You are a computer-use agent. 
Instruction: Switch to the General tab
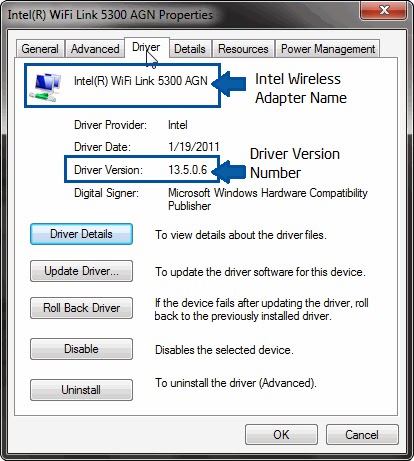(x=40, y=49)
